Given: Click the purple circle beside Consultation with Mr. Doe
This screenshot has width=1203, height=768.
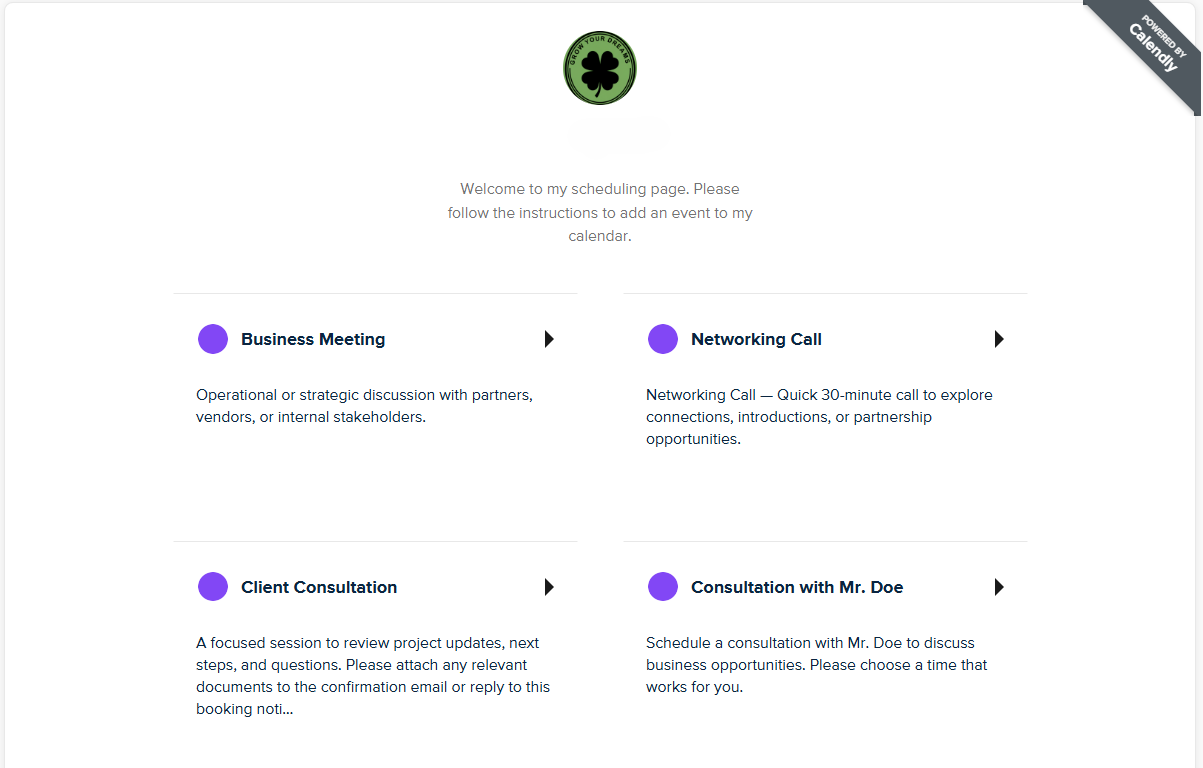Looking at the screenshot, I should 663,587.
